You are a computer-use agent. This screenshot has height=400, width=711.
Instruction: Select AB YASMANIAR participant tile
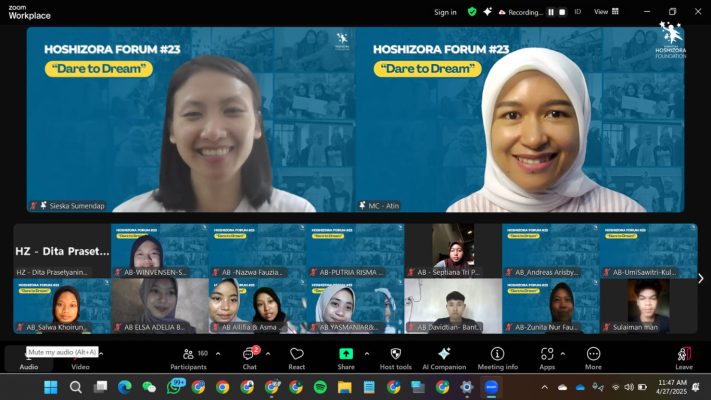point(355,306)
